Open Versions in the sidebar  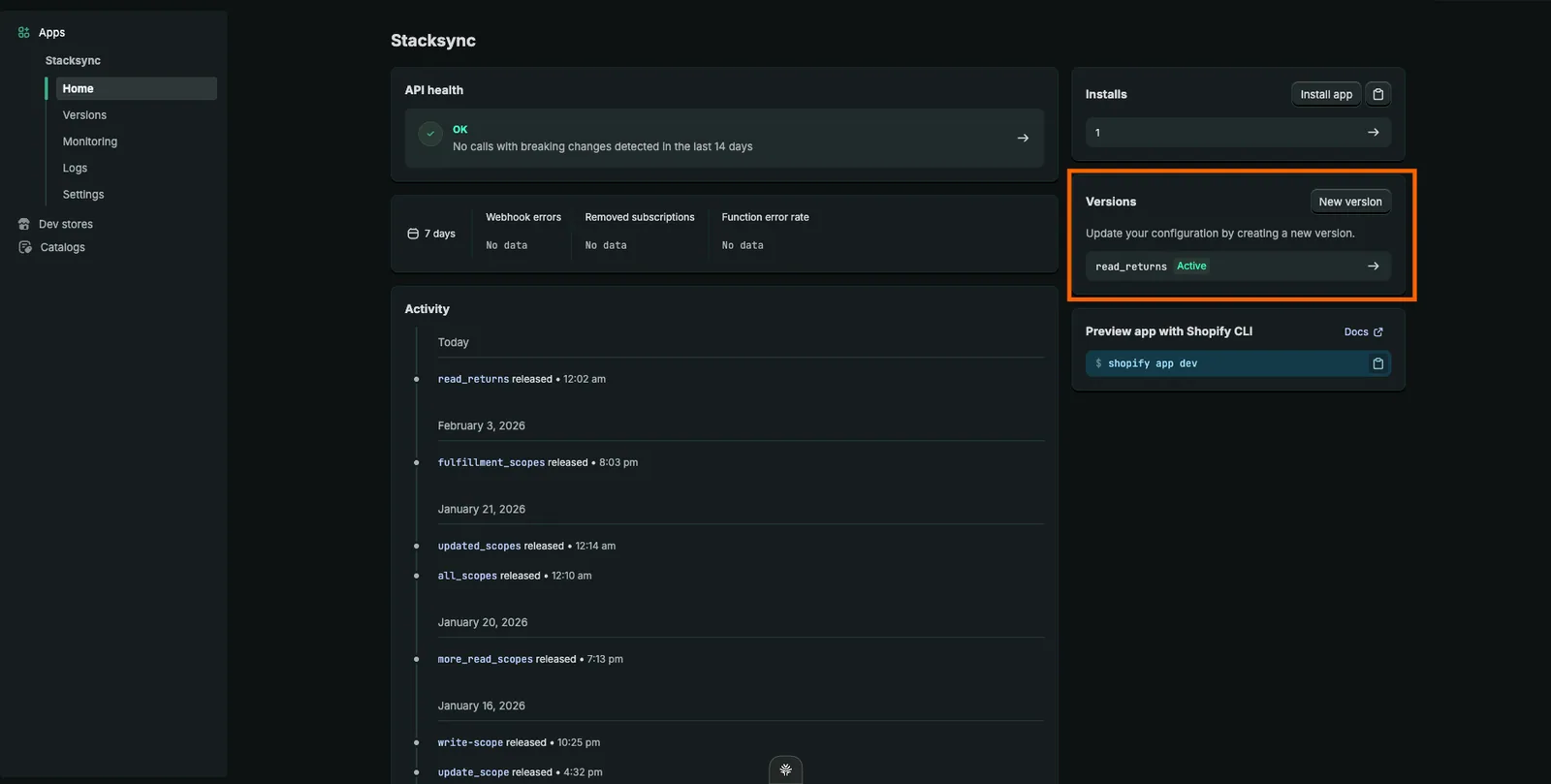tap(84, 115)
